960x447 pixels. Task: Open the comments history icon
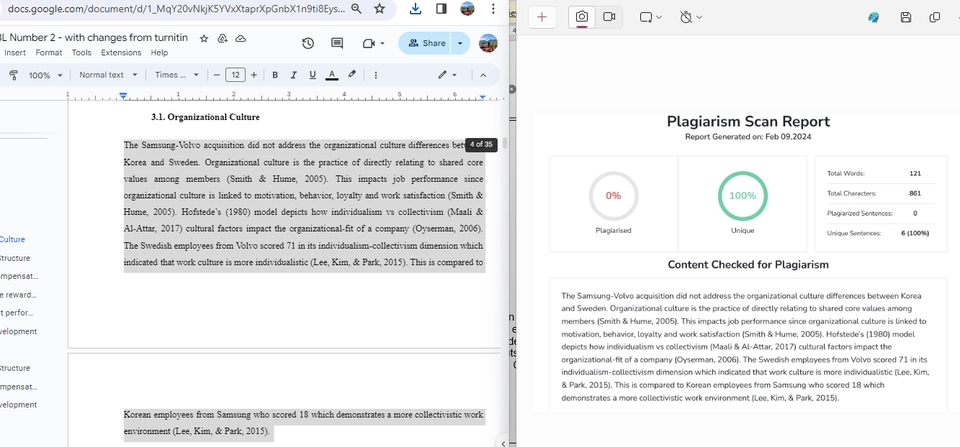pyautogui.click(x=337, y=43)
